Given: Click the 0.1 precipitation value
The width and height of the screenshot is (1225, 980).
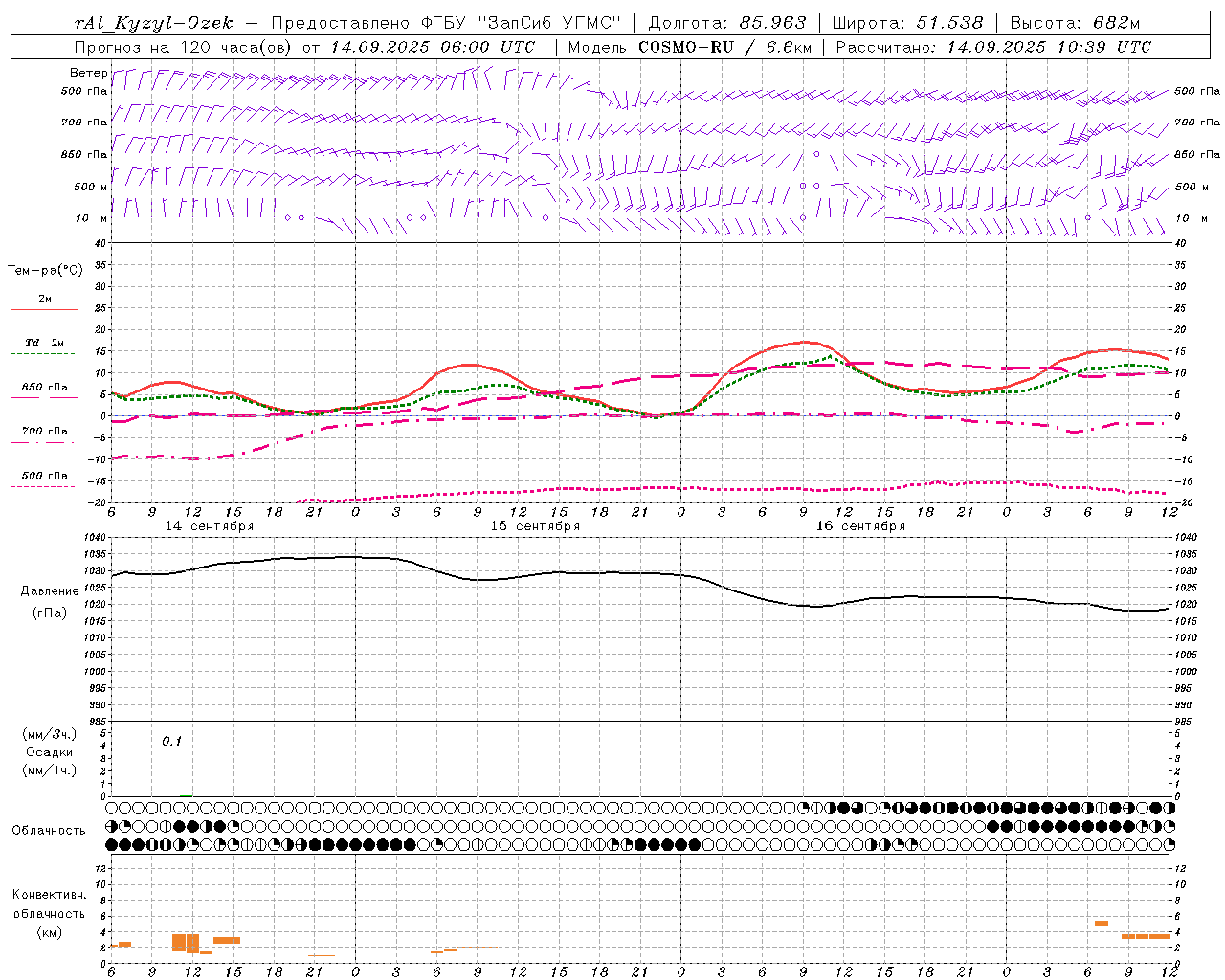Looking at the screenshot, I should pos(171,741).
